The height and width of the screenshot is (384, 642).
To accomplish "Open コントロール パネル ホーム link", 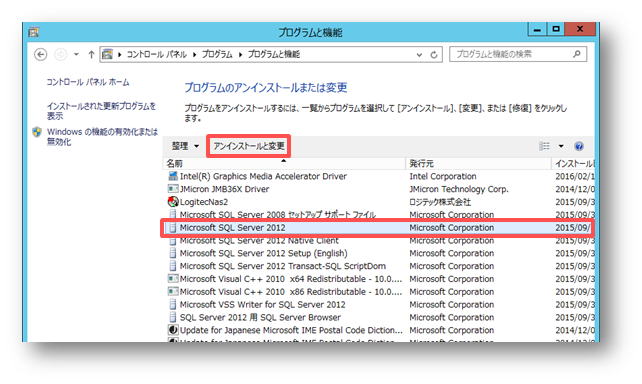I will point(88,82).
